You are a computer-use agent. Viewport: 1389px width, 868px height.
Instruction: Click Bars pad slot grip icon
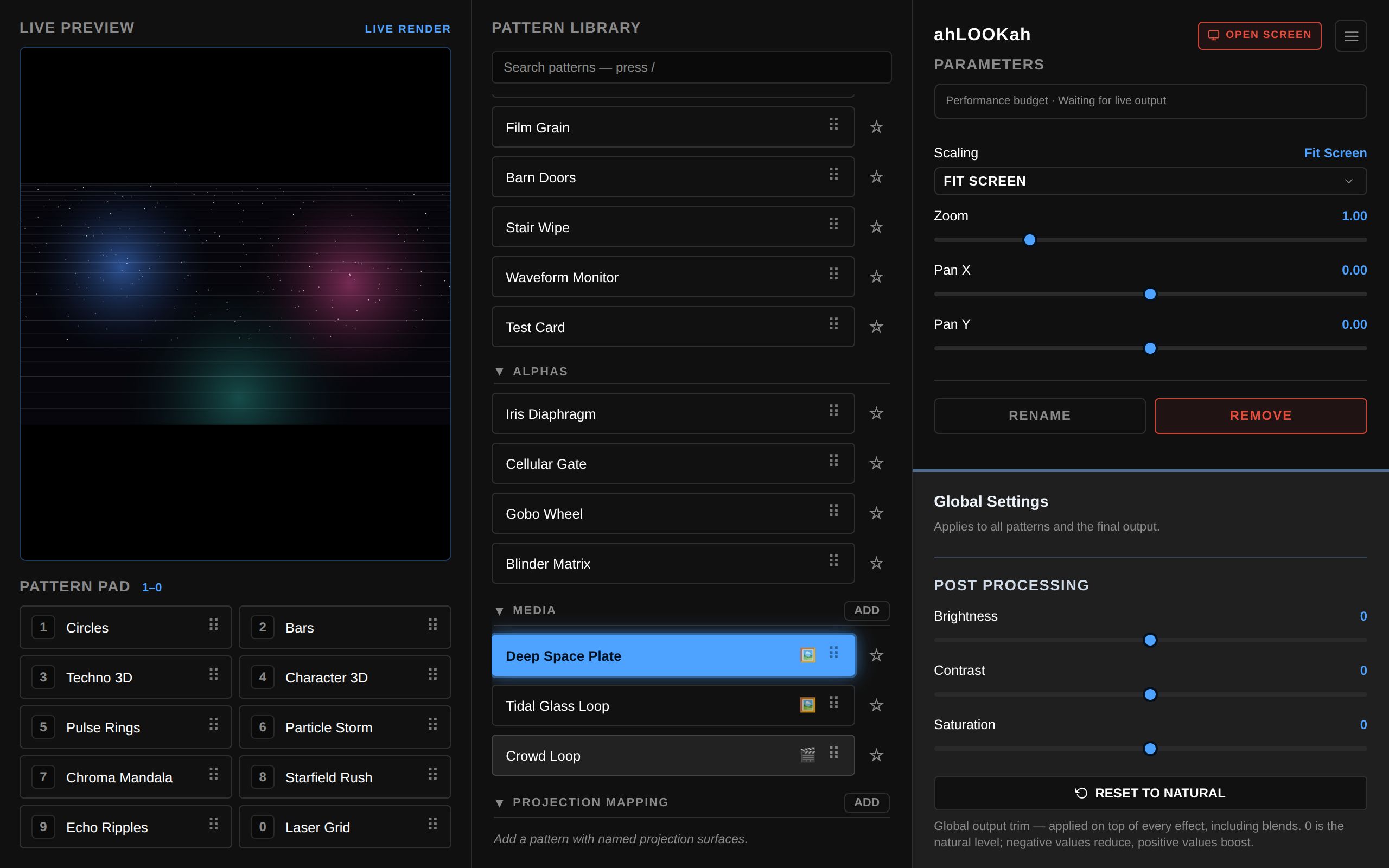(433, 624)
